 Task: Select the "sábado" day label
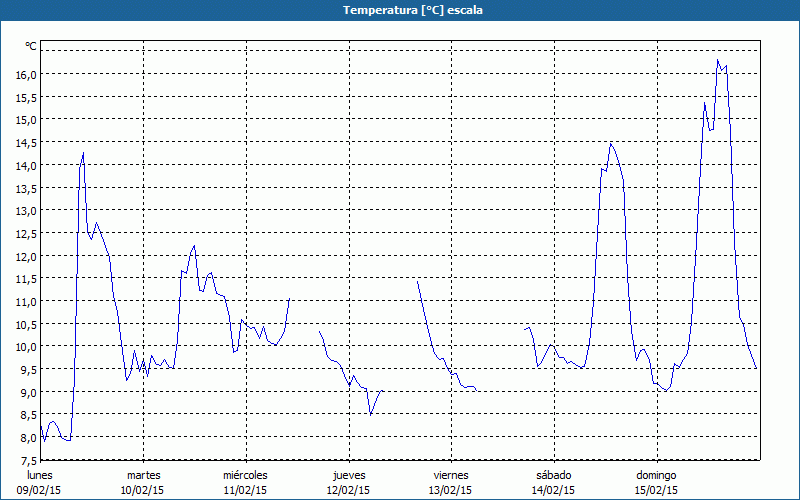(553, 475)
